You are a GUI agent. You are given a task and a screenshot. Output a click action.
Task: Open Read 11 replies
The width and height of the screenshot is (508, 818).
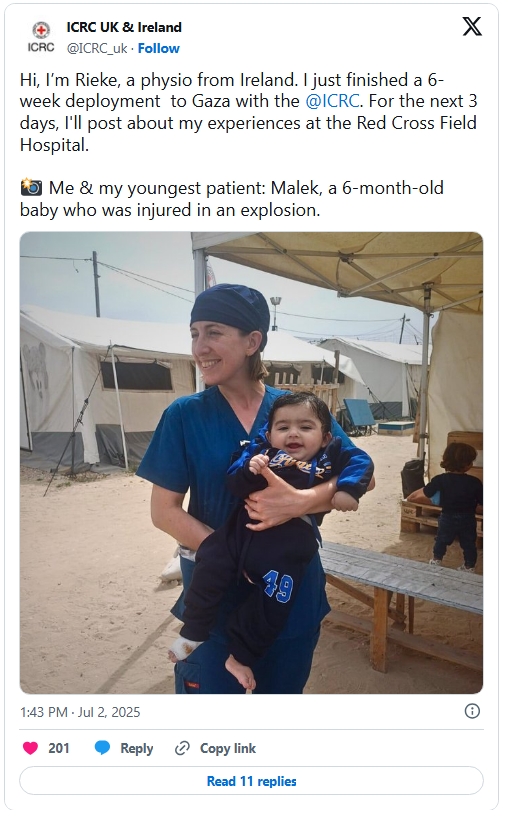tap(251, 781)
